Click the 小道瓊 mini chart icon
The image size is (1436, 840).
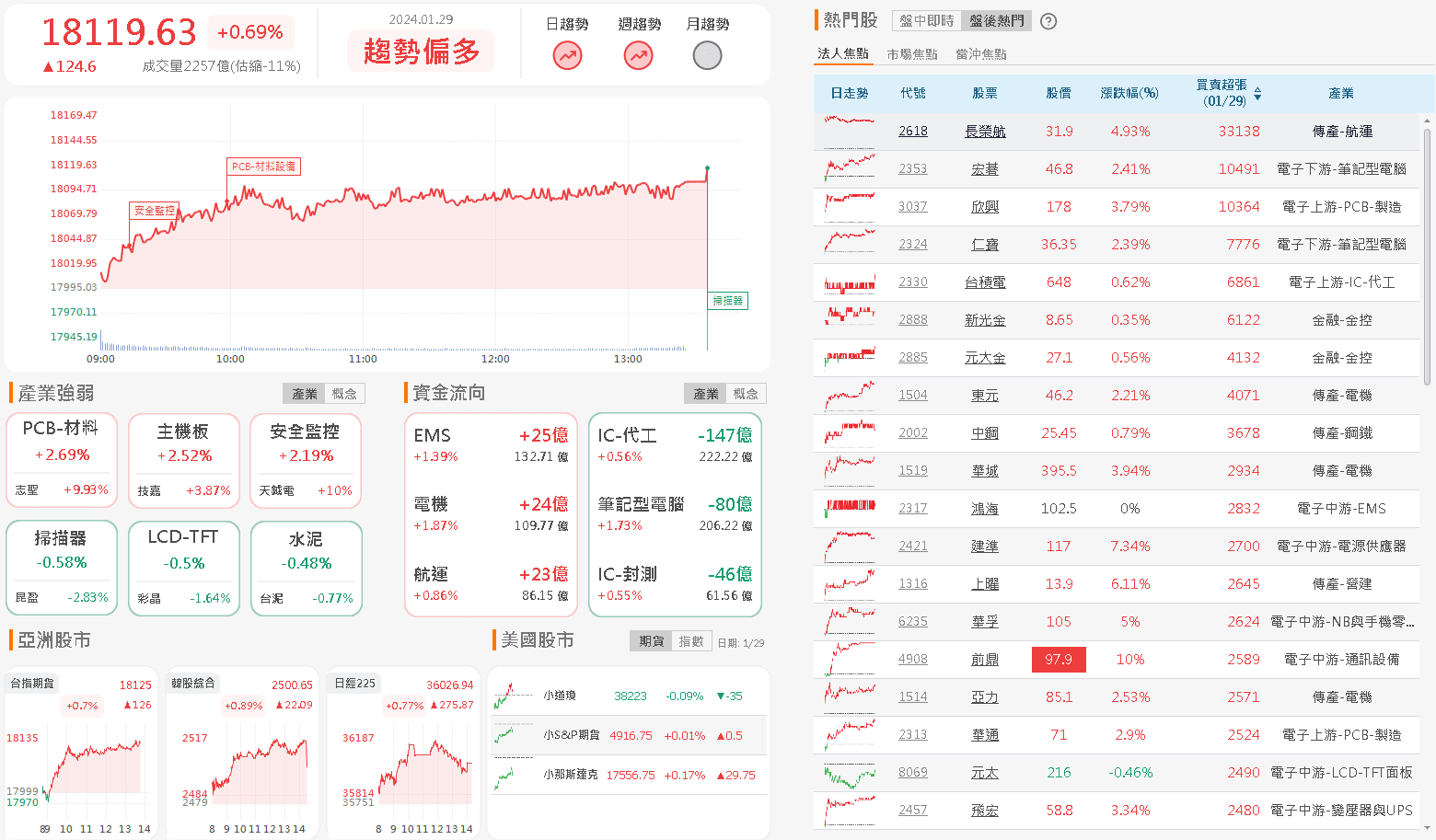504,696
